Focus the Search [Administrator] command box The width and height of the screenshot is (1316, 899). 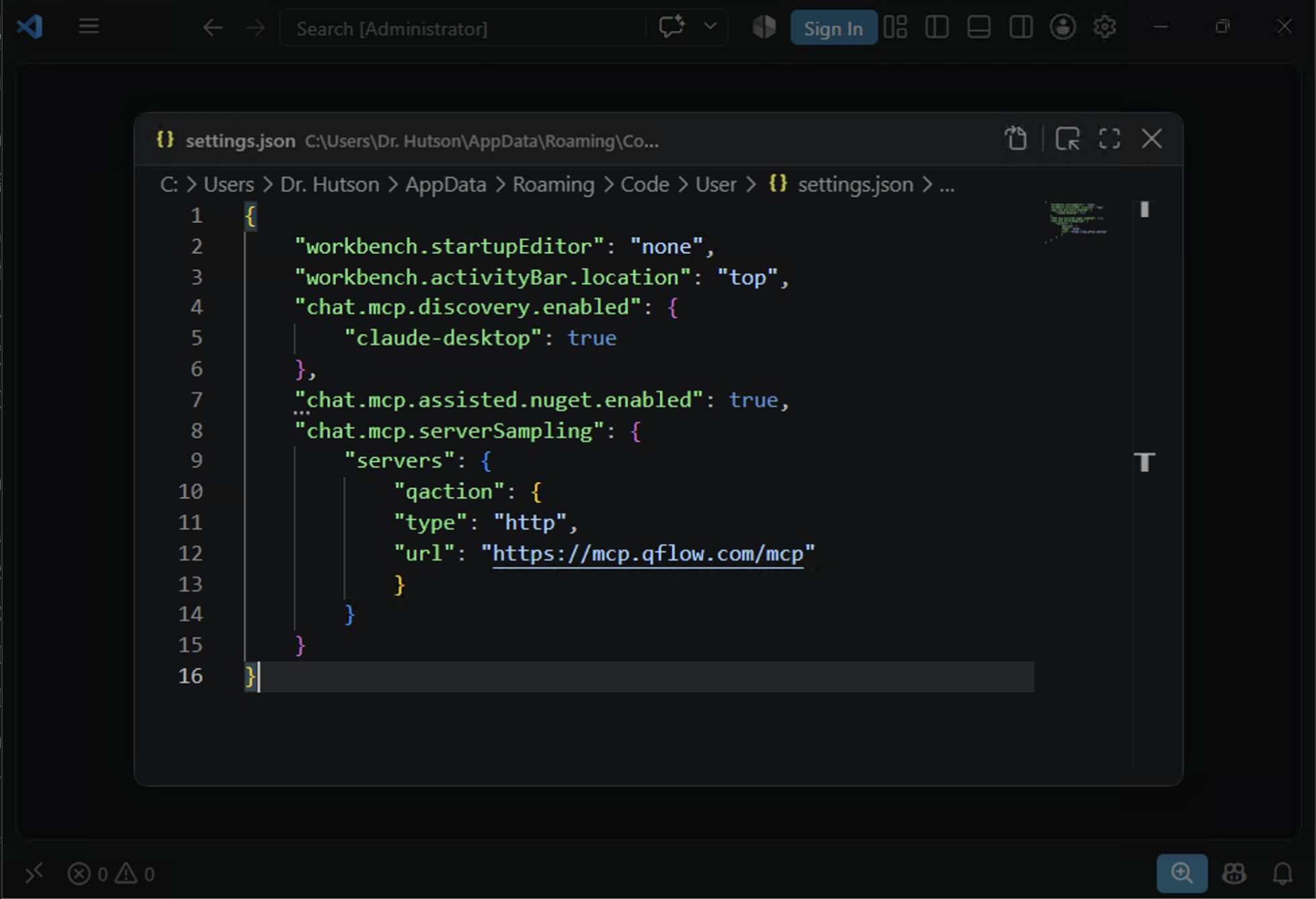[464, 28]
